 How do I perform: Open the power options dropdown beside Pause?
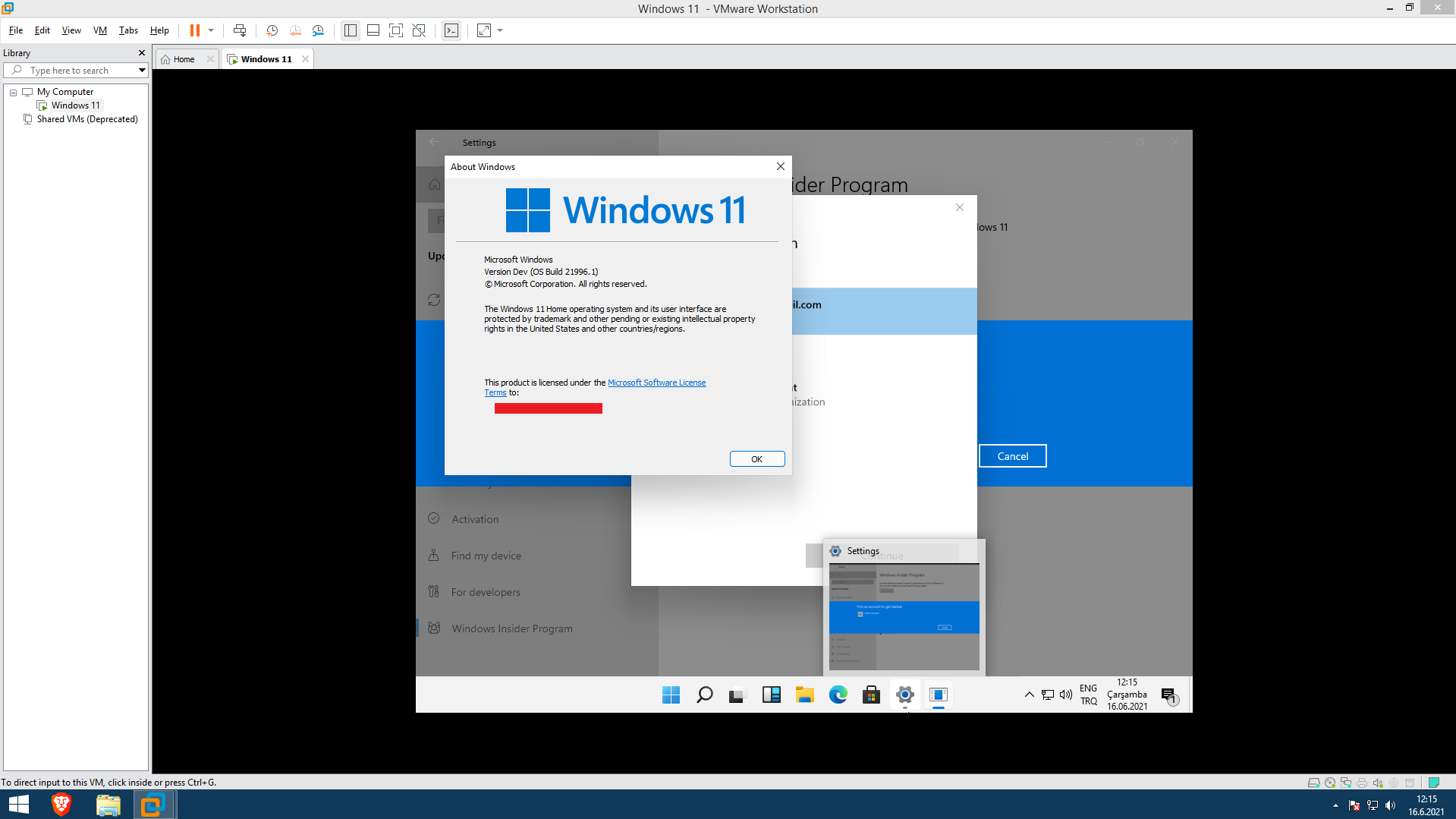click(211, 30)
